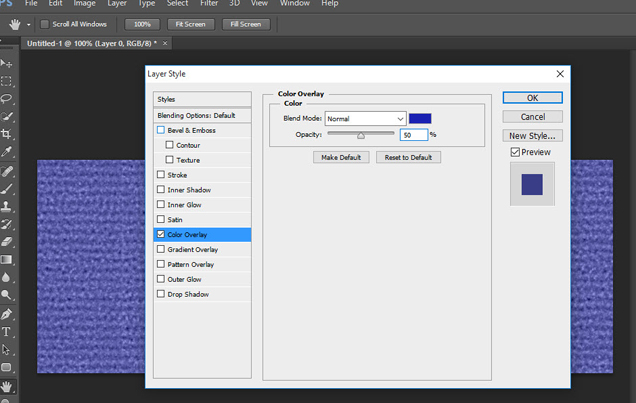Click OK to apply layer style
Viewport: 636px width, 403px height.
[532, 98]
